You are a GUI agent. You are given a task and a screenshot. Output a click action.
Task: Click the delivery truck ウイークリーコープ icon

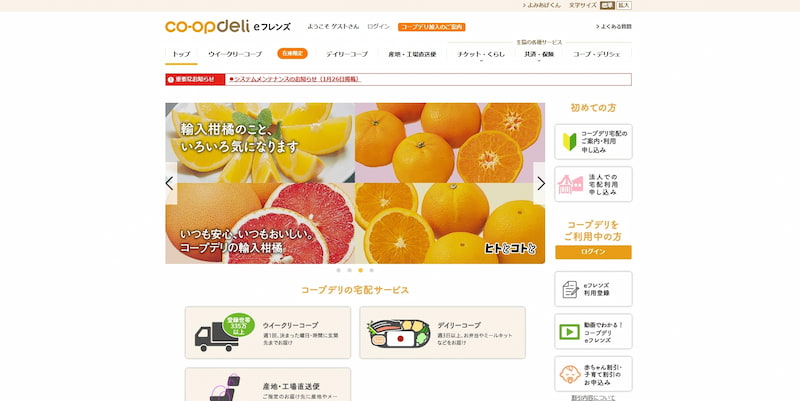click(x=224, y=332)
